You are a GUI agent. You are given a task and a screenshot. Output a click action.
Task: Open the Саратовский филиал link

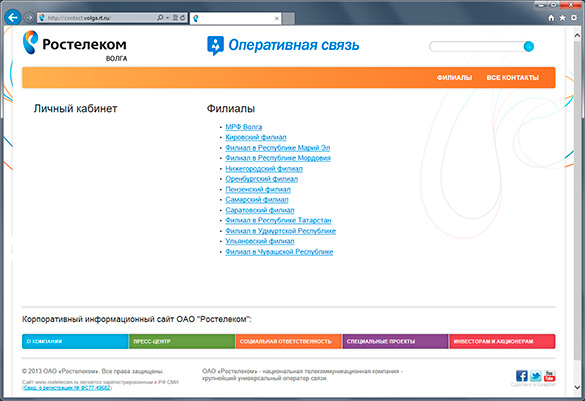tap(260, 210)
